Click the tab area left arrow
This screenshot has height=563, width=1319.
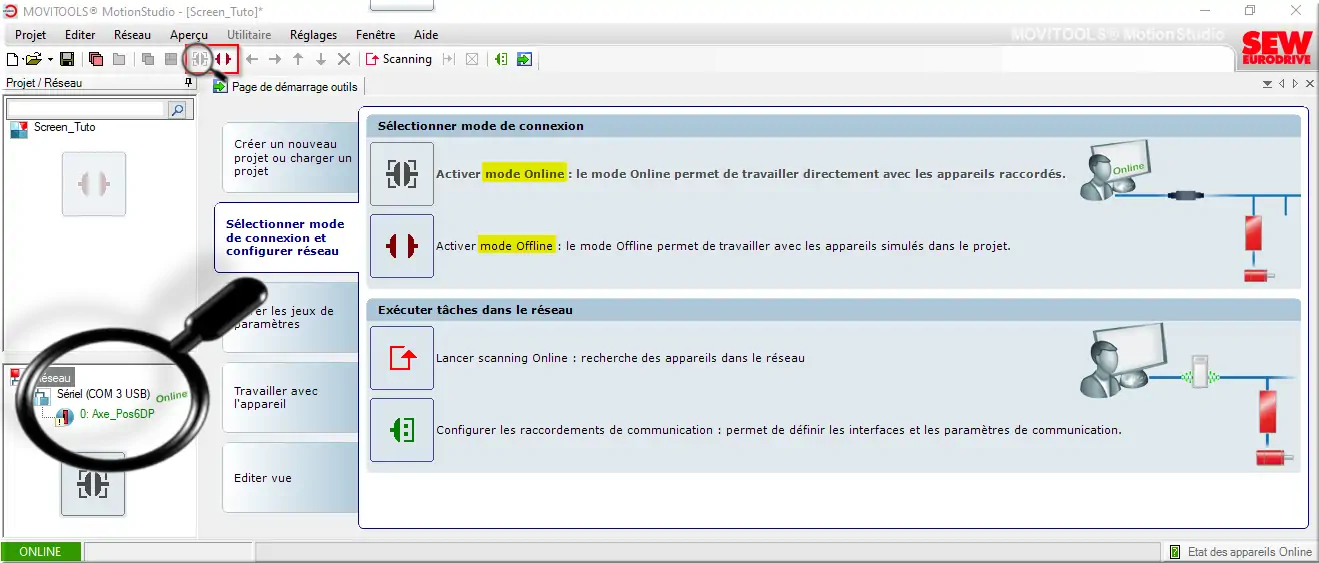click(1282, 84)
